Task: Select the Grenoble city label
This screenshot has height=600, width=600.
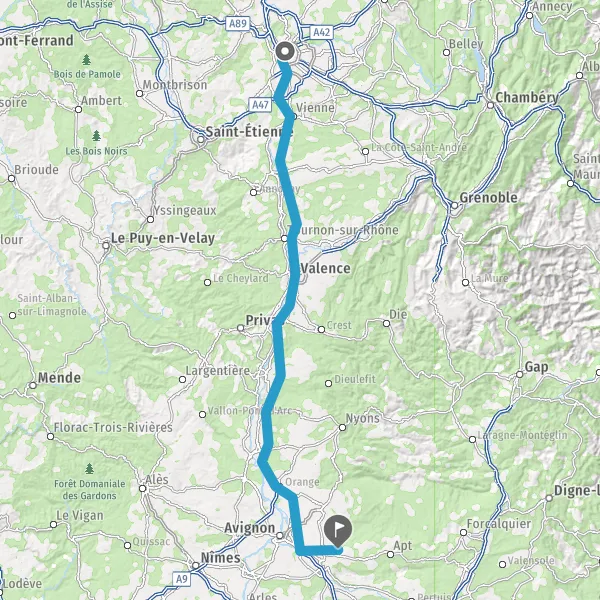Action: (x=489, y=198)
